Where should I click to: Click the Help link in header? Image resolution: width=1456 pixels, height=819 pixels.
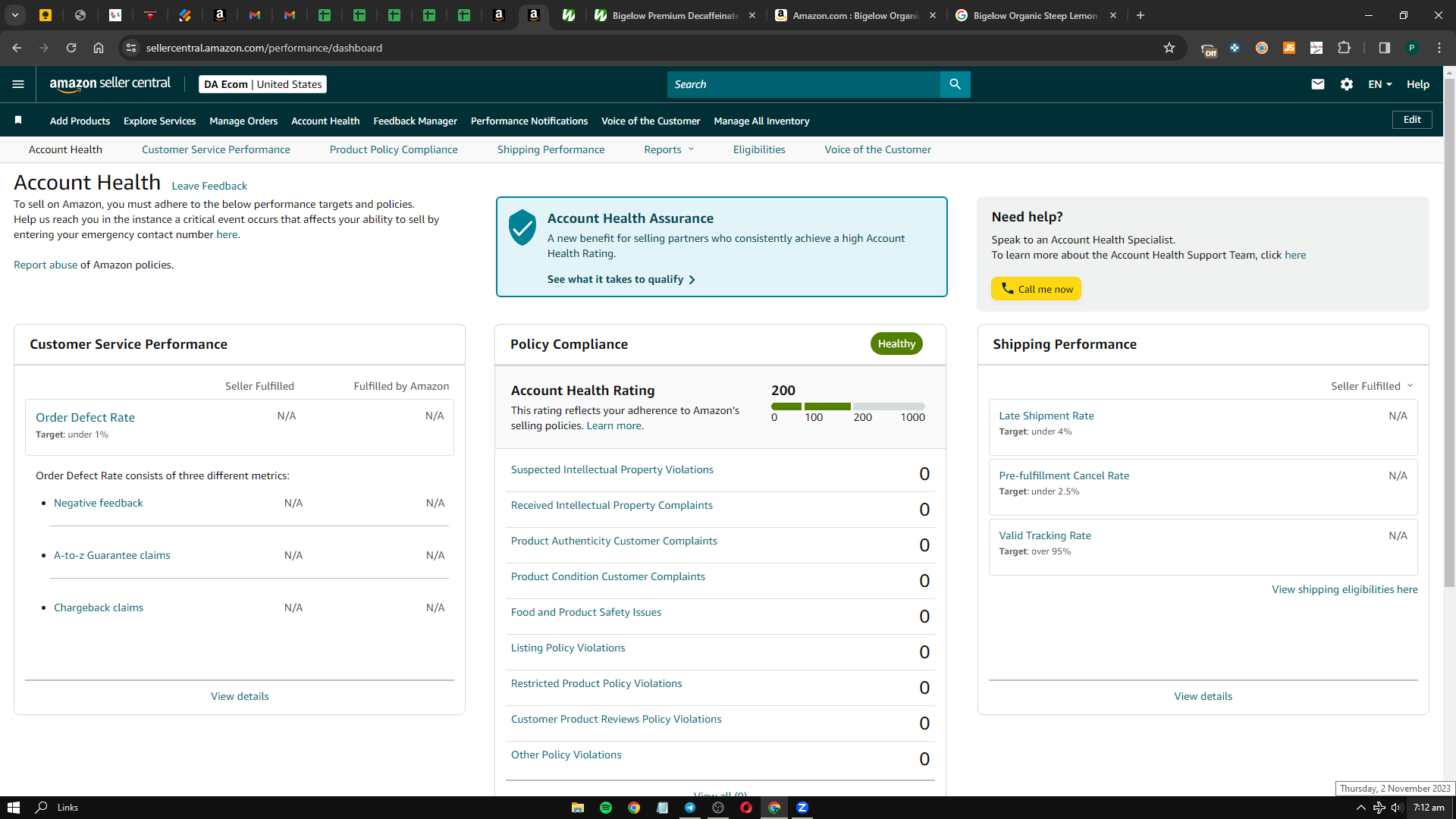tap(1418, 84)
